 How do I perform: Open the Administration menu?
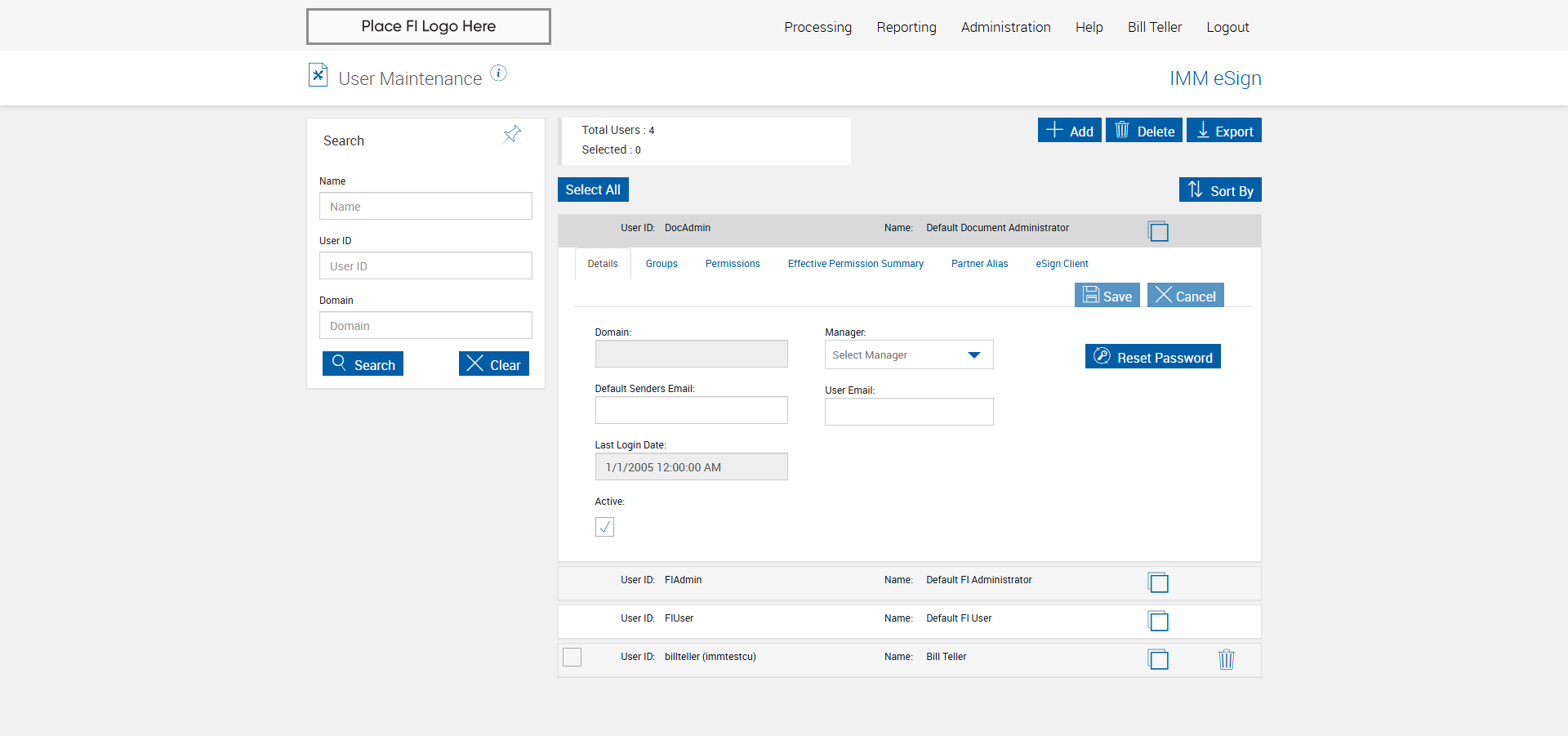tap(1005, 27)
